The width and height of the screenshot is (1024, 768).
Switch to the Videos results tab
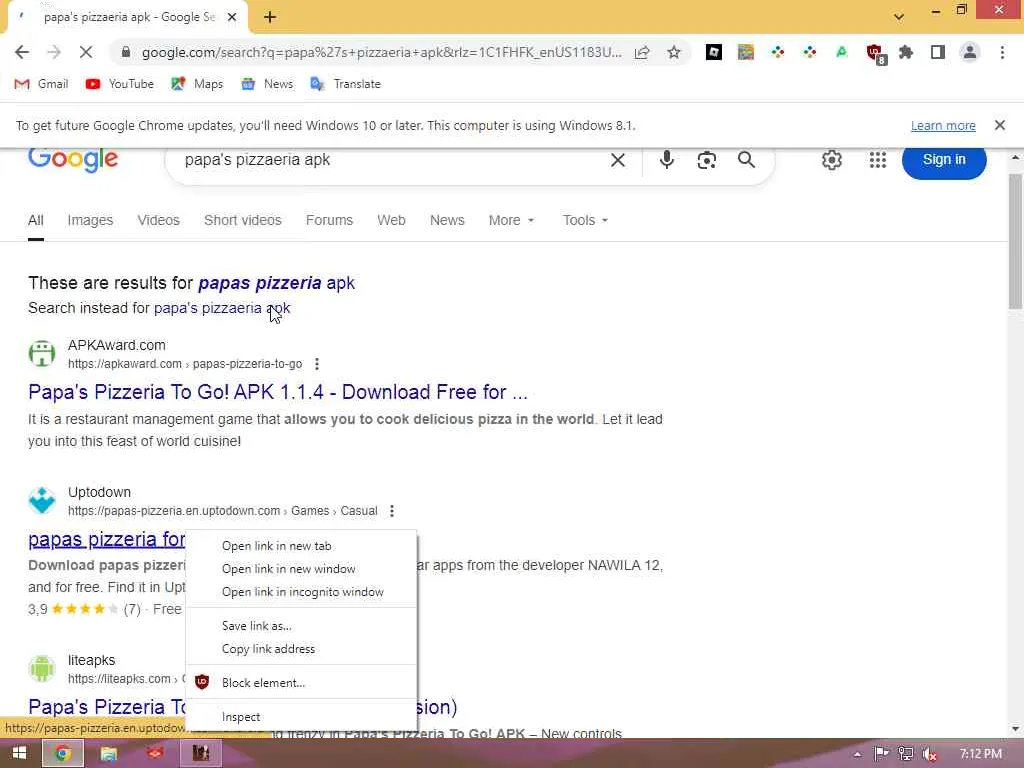159,221
